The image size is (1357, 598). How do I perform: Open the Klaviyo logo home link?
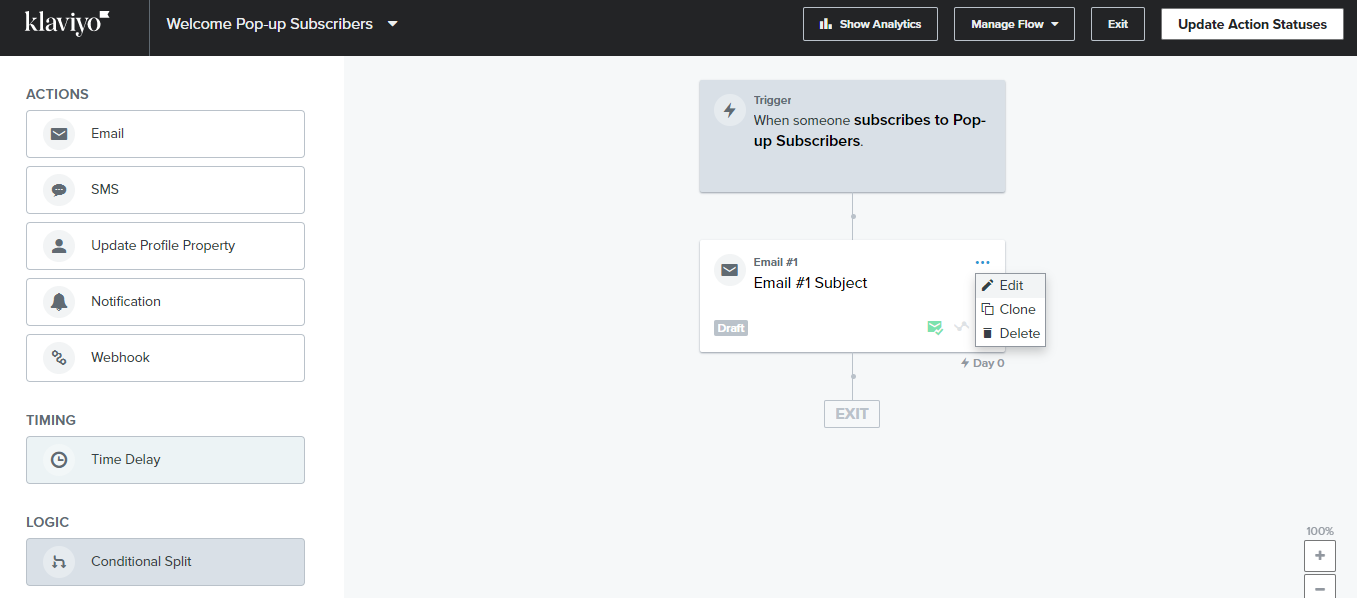coord(68,23)
